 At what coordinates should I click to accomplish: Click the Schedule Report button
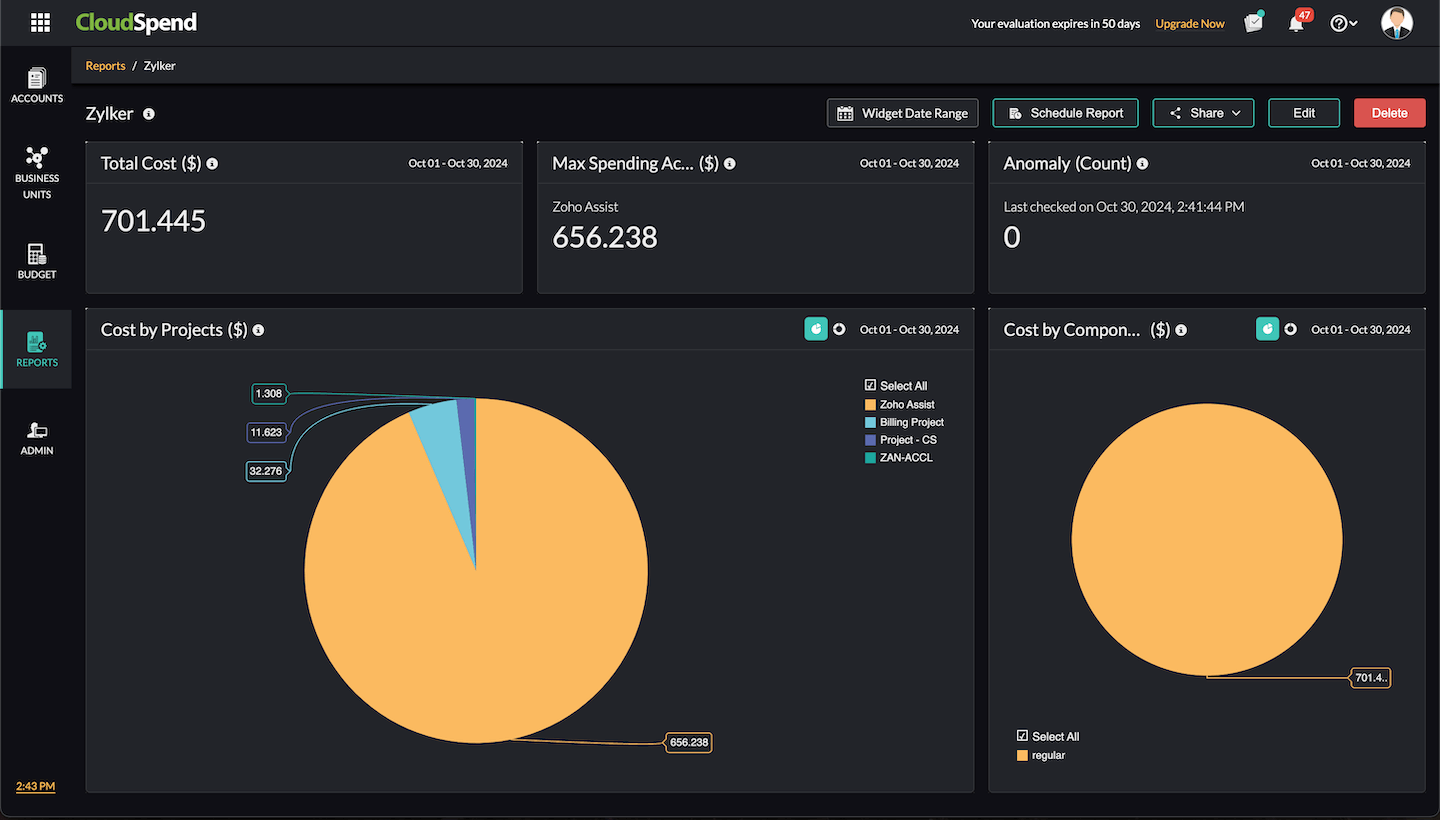(x=1065, y=113)
